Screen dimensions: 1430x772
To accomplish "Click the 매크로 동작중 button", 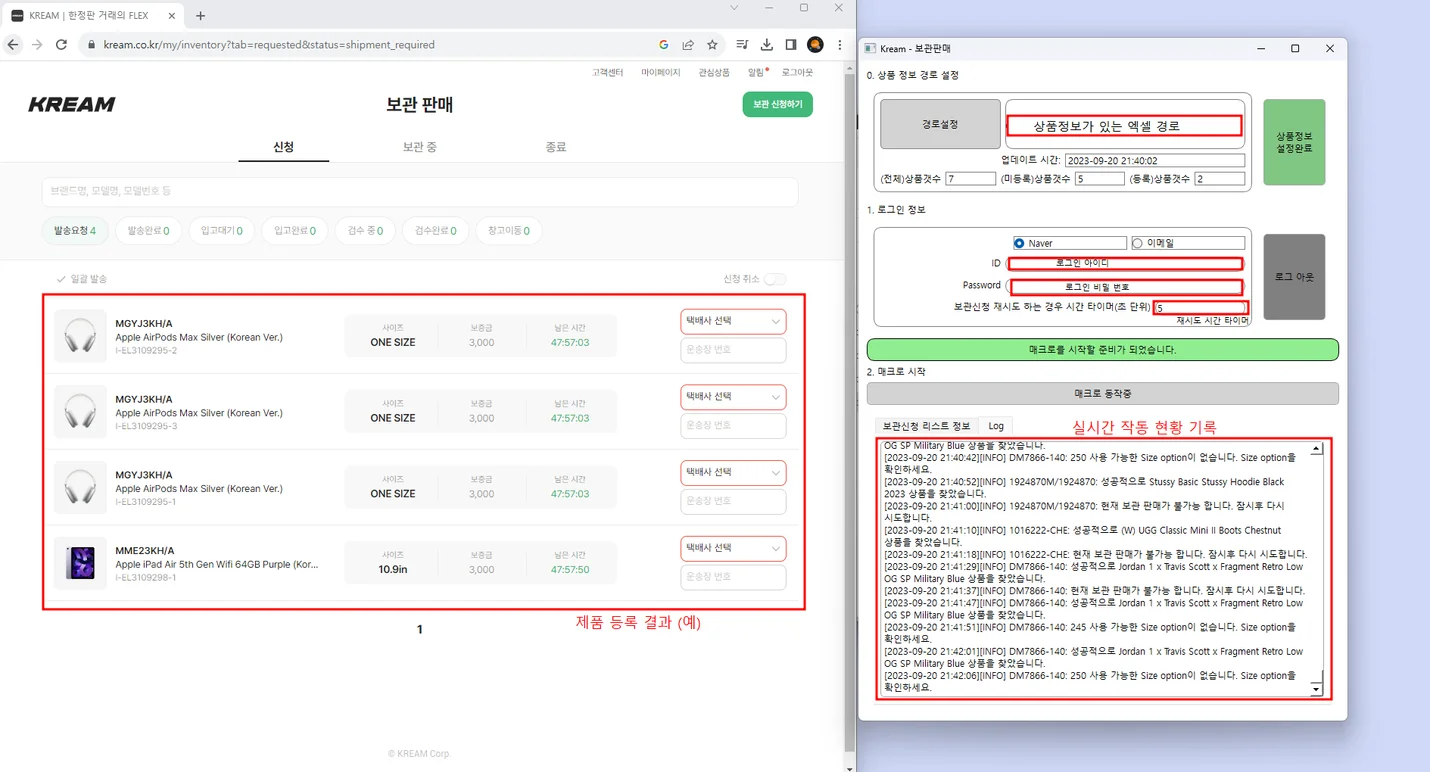I will (1102, 393).
